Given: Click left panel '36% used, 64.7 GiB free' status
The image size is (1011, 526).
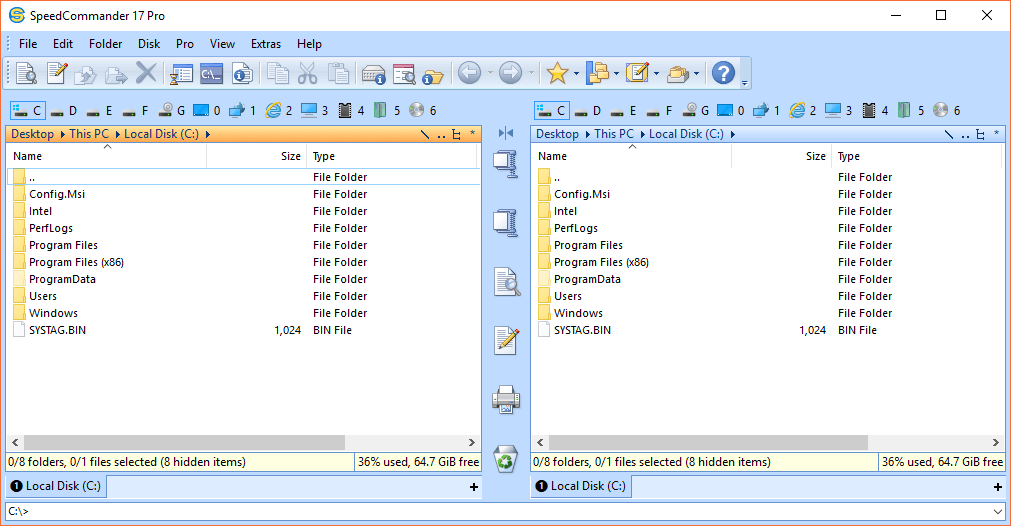Looking at the screenshot, I should tap(418, 462).
